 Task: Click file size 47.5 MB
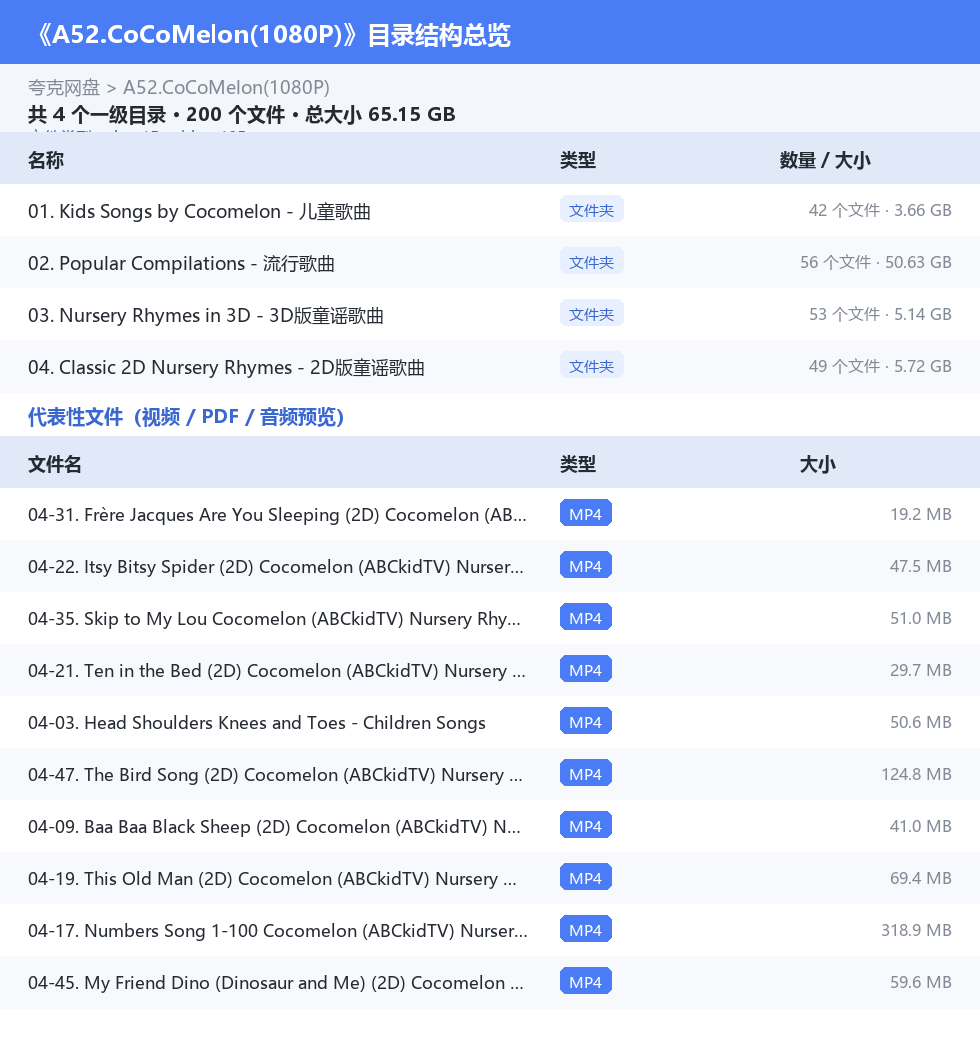click(921, 566)
